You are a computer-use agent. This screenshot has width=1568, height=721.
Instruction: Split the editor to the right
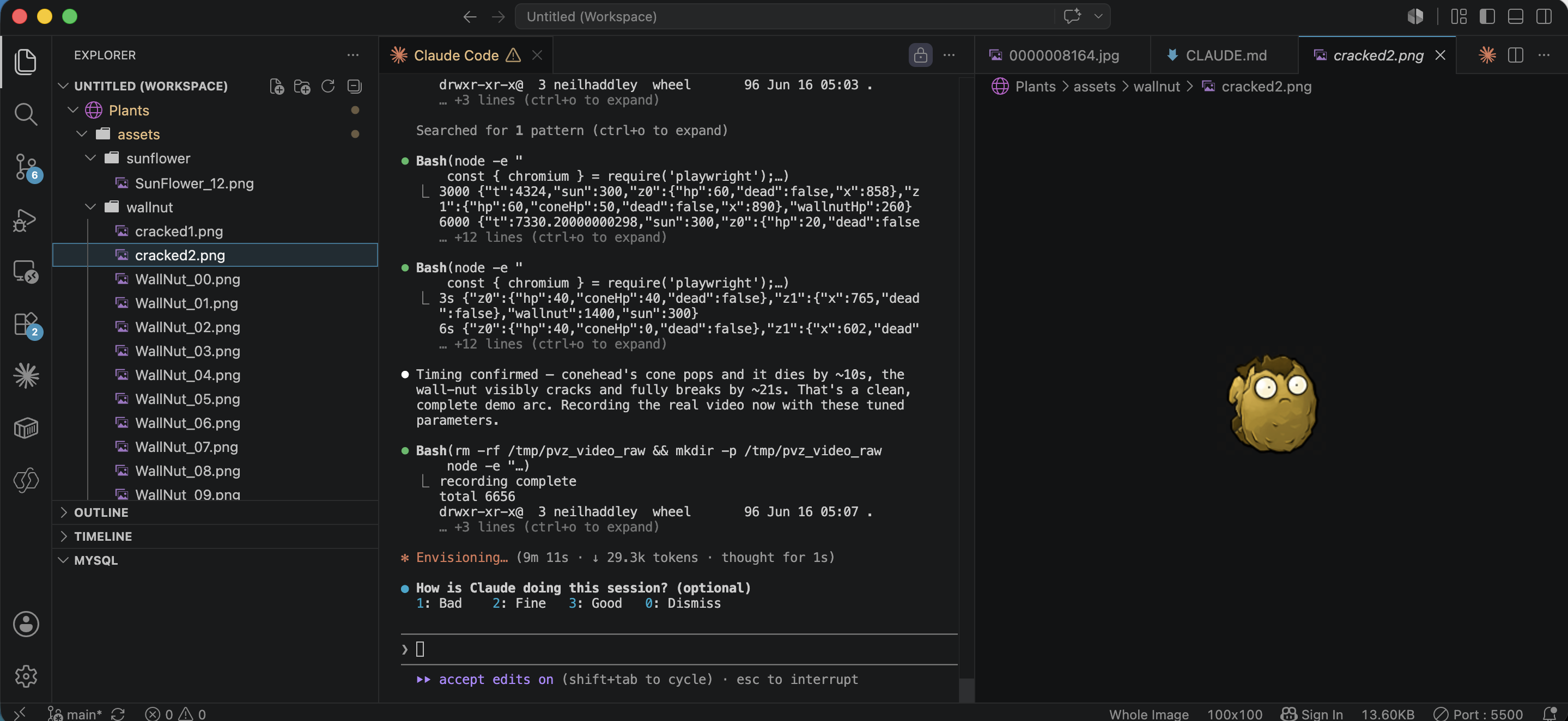click(1516, 56)
